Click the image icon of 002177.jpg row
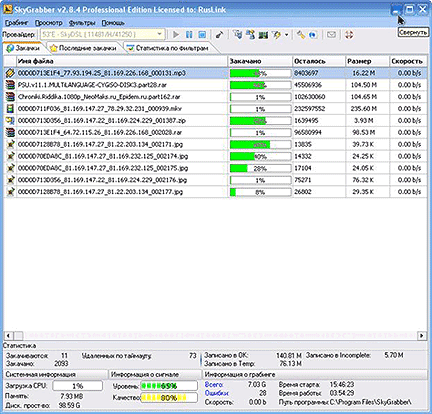This screenshot has width=432, height=414. coord(10,192)
